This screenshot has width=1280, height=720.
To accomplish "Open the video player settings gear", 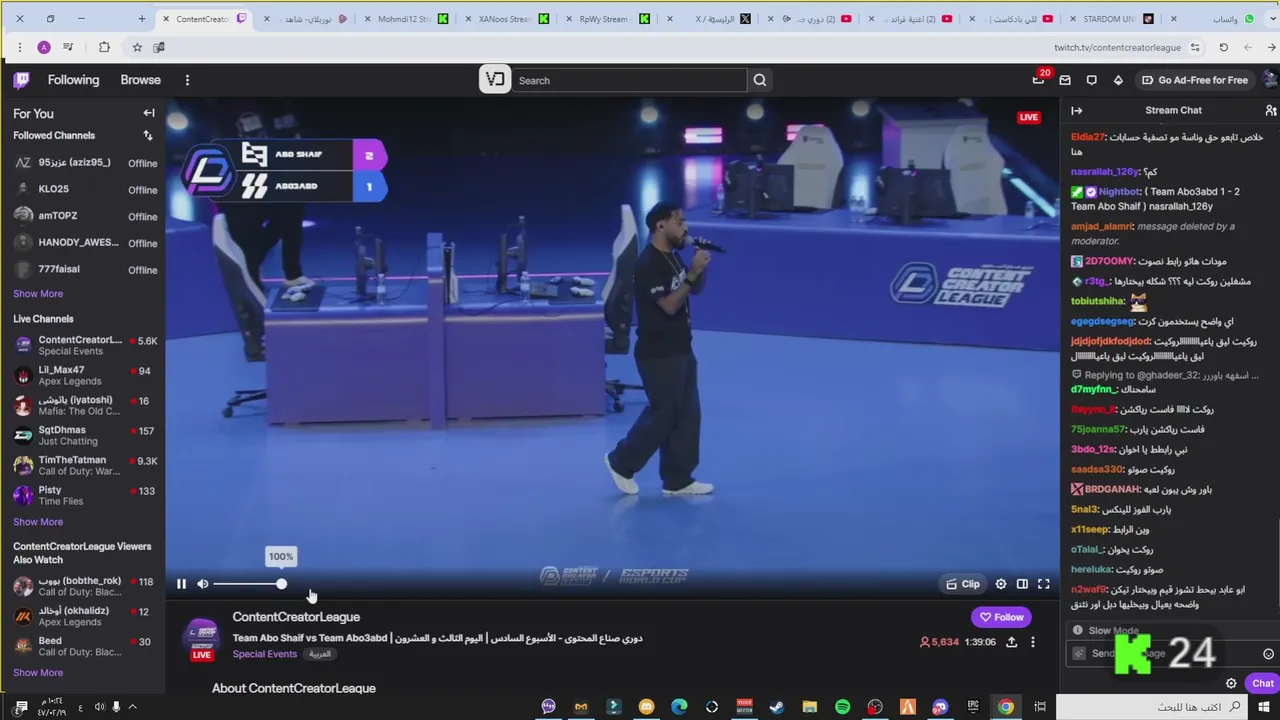I will click(1000, 584).
